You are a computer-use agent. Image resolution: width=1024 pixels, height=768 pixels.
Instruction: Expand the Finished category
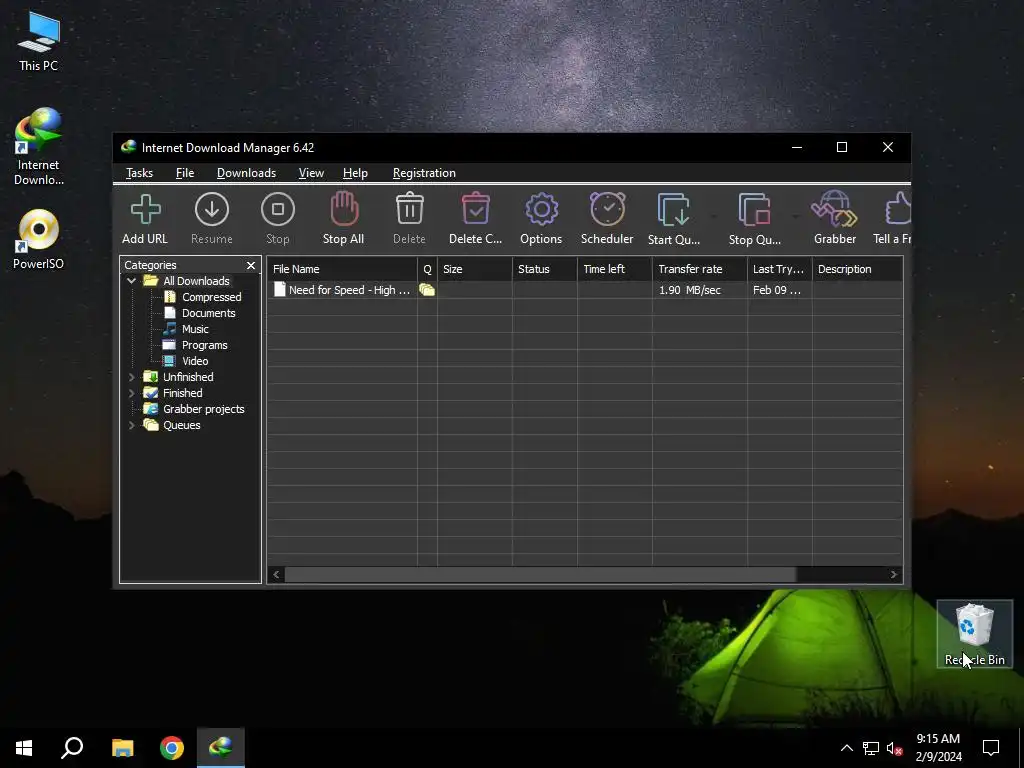131,393
